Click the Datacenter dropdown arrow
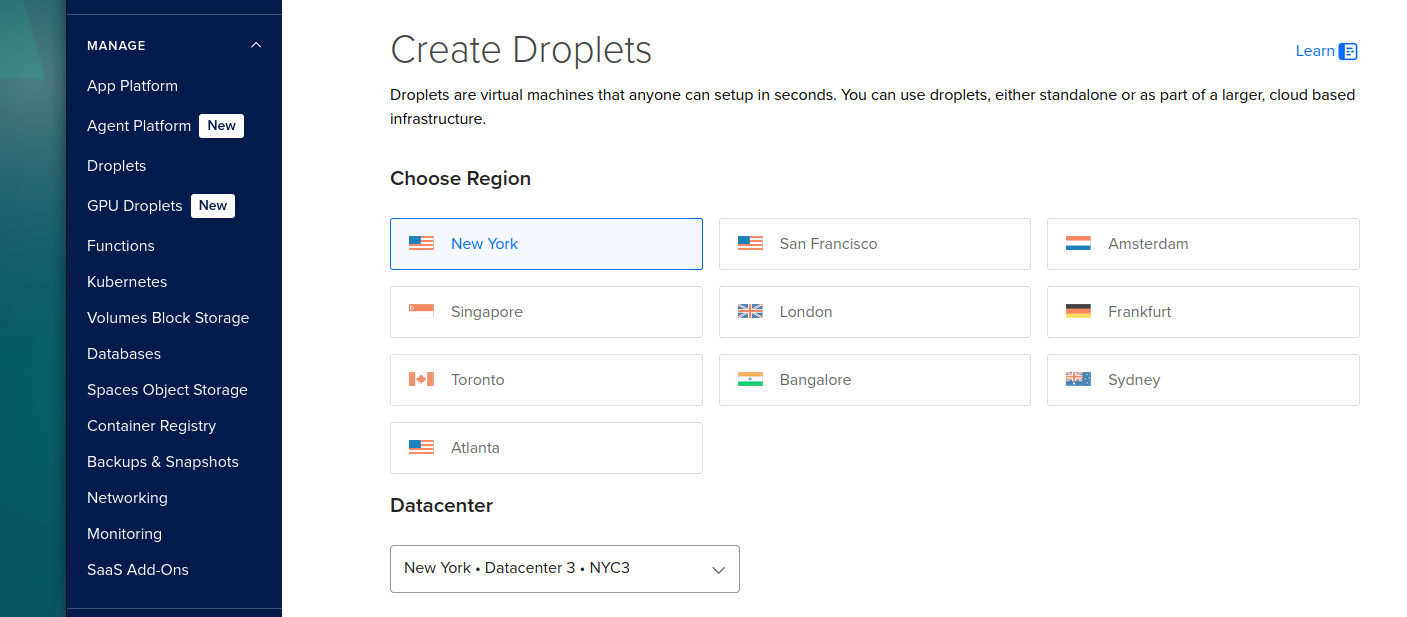The height and width of the screenshot is (617, 1407). click(x=718, y=570)
